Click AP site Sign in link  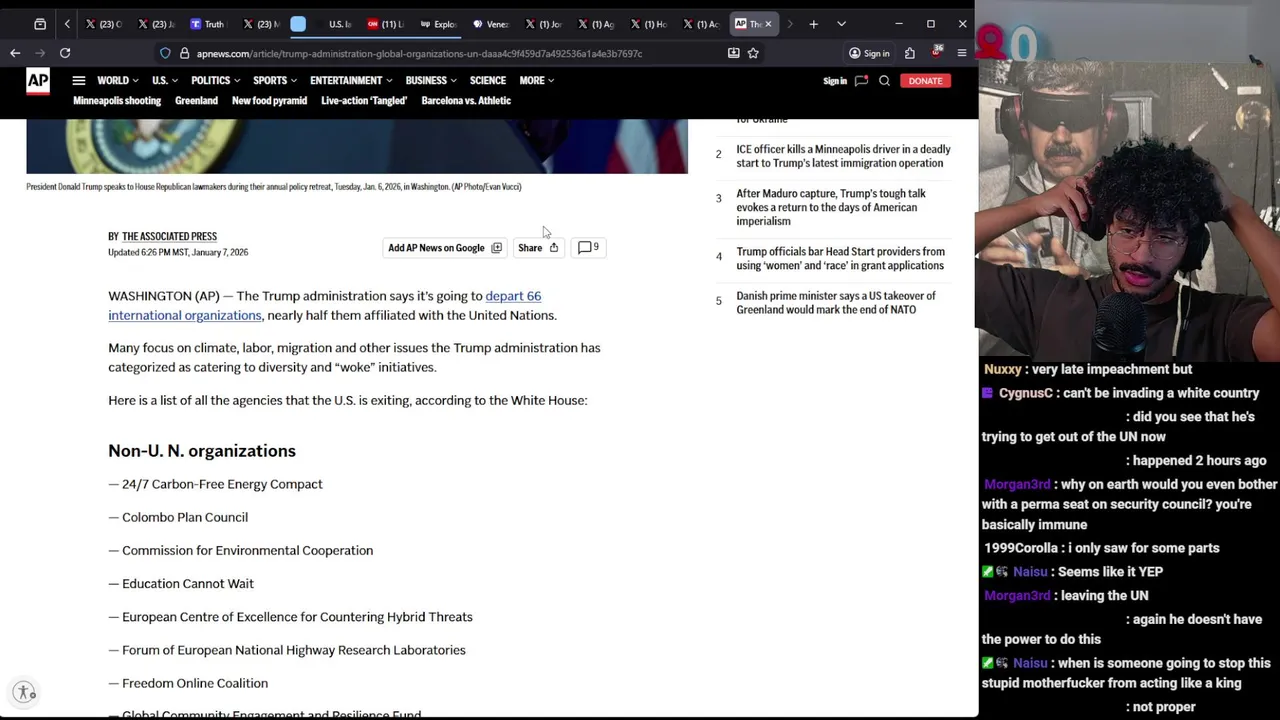[x=835, y=81]
